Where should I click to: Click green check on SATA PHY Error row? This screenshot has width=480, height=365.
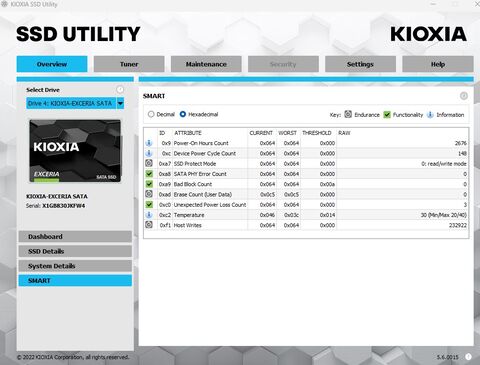click(149, 174)
